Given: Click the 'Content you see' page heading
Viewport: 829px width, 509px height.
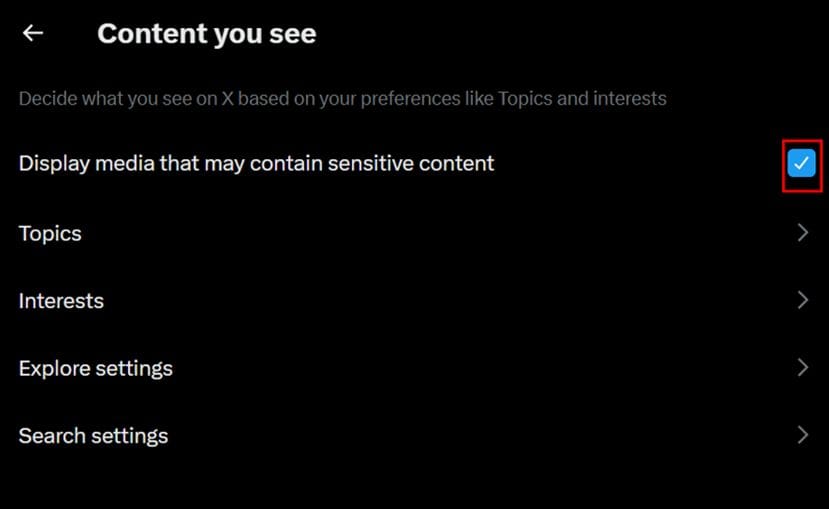Looking at the screenshot, I should click(x=206, y=34).
